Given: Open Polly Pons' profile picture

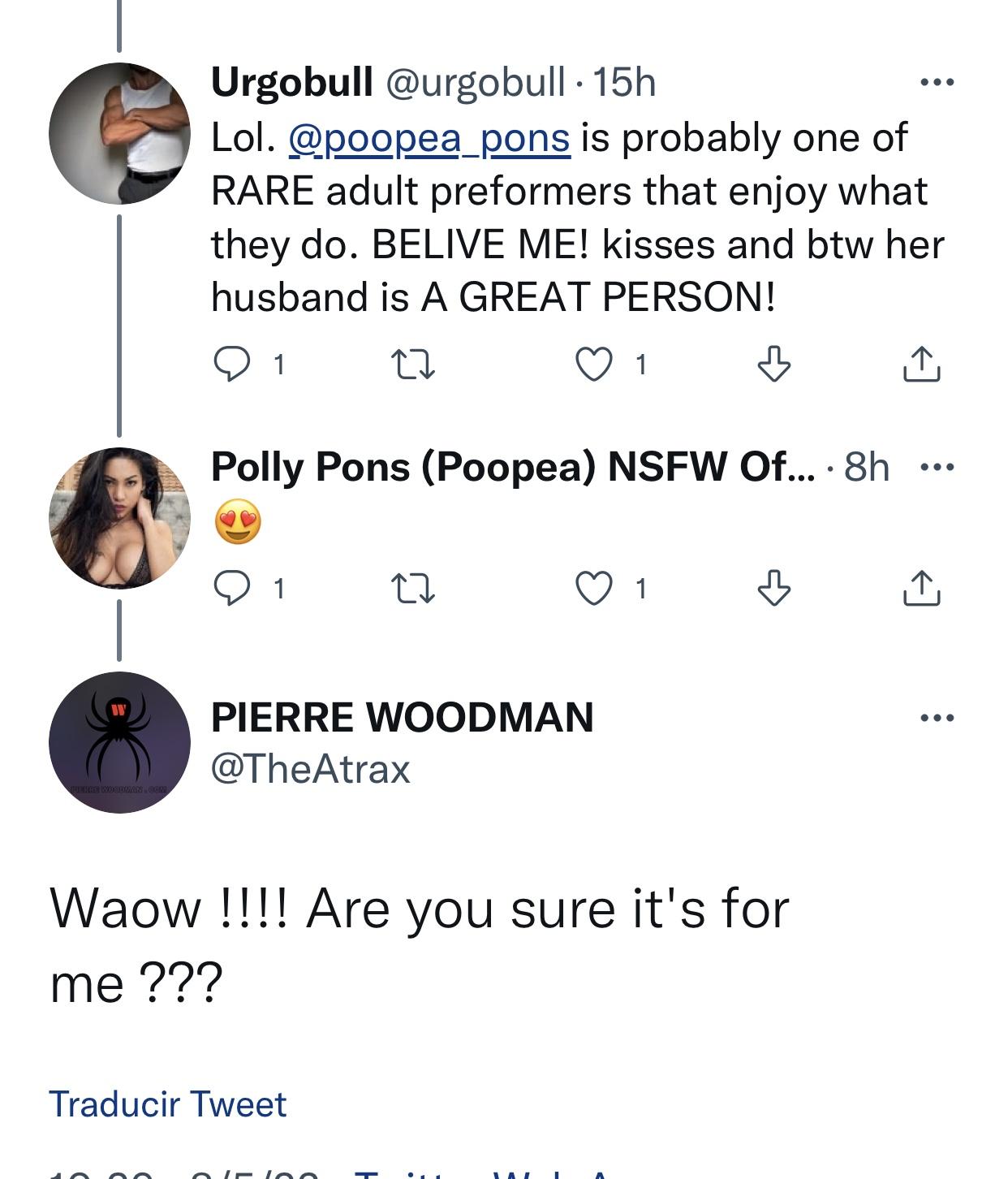Looking at the screenshot, I should 119,517.
